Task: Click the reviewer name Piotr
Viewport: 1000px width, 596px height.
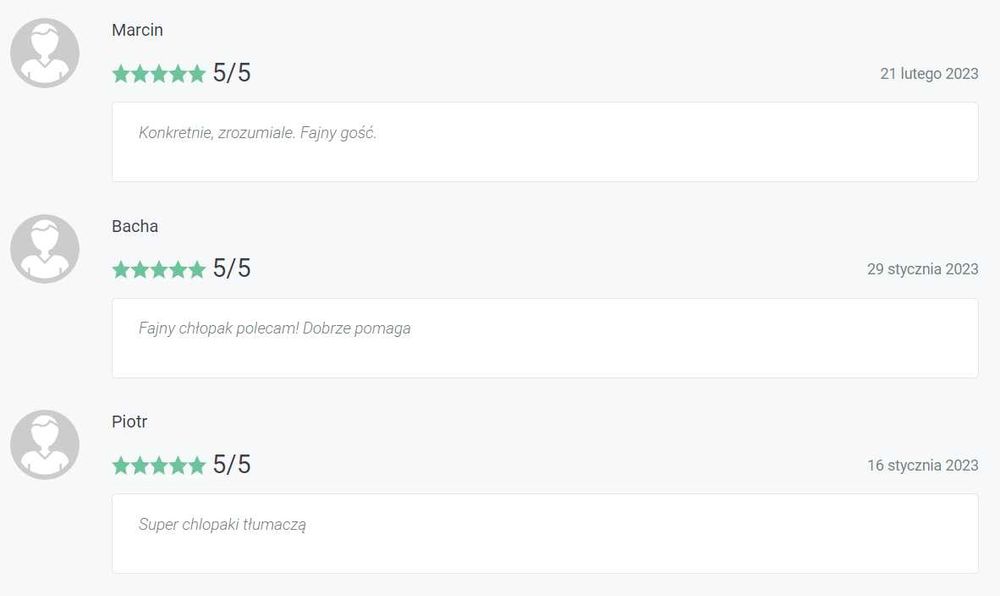Action: [131, 422]
